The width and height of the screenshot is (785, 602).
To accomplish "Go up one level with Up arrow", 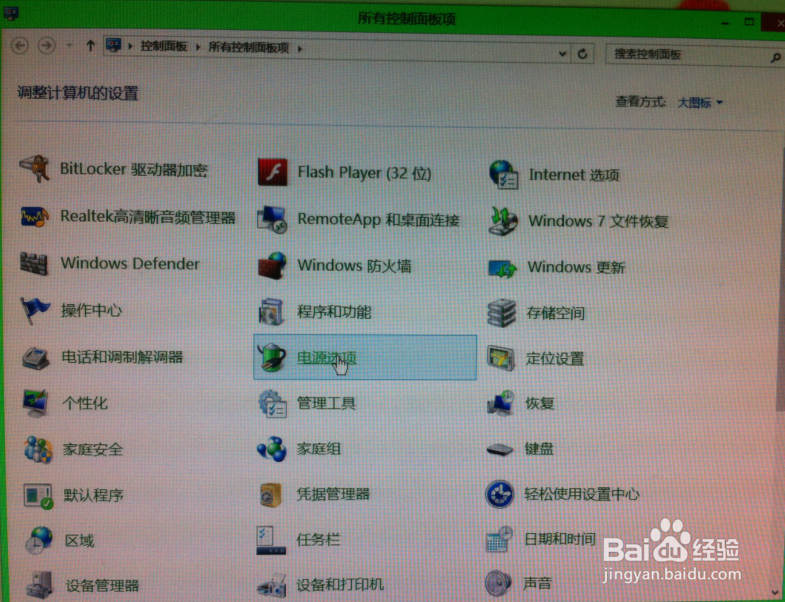I will (x=90, y=46).
